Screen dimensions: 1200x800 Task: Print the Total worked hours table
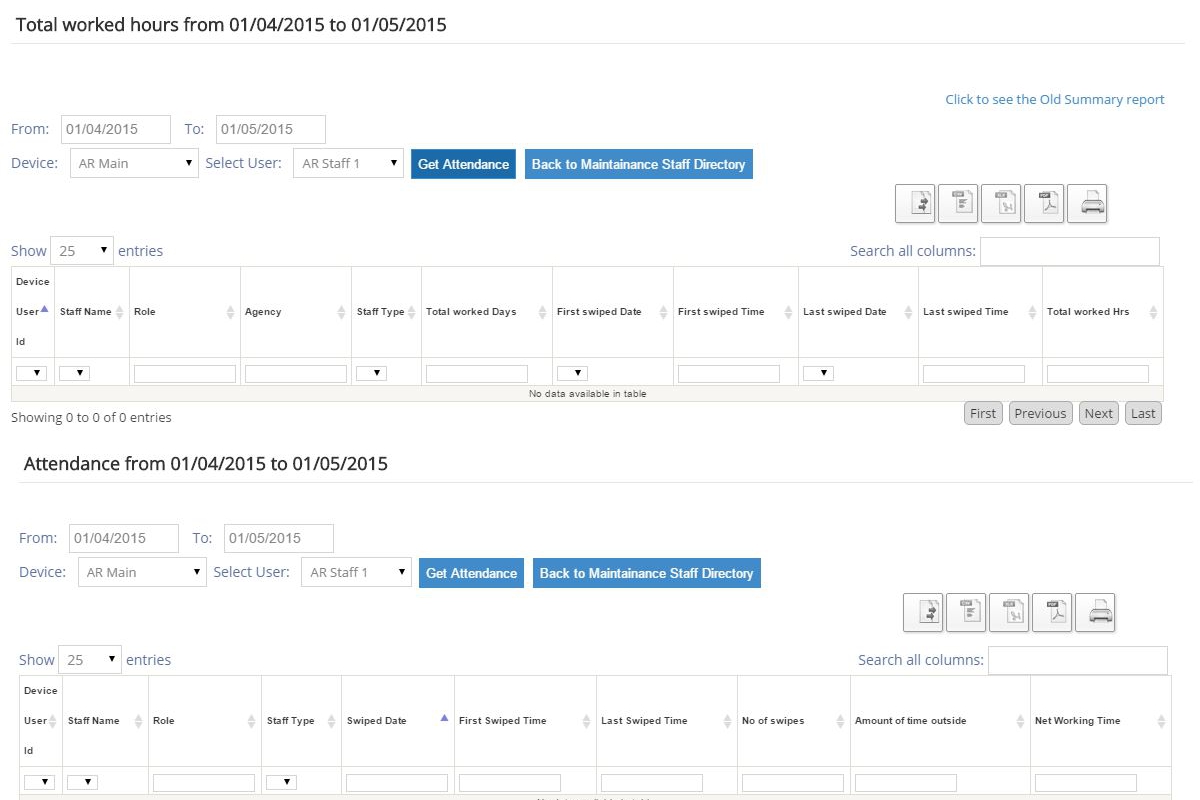click(x=1087, y=204)
